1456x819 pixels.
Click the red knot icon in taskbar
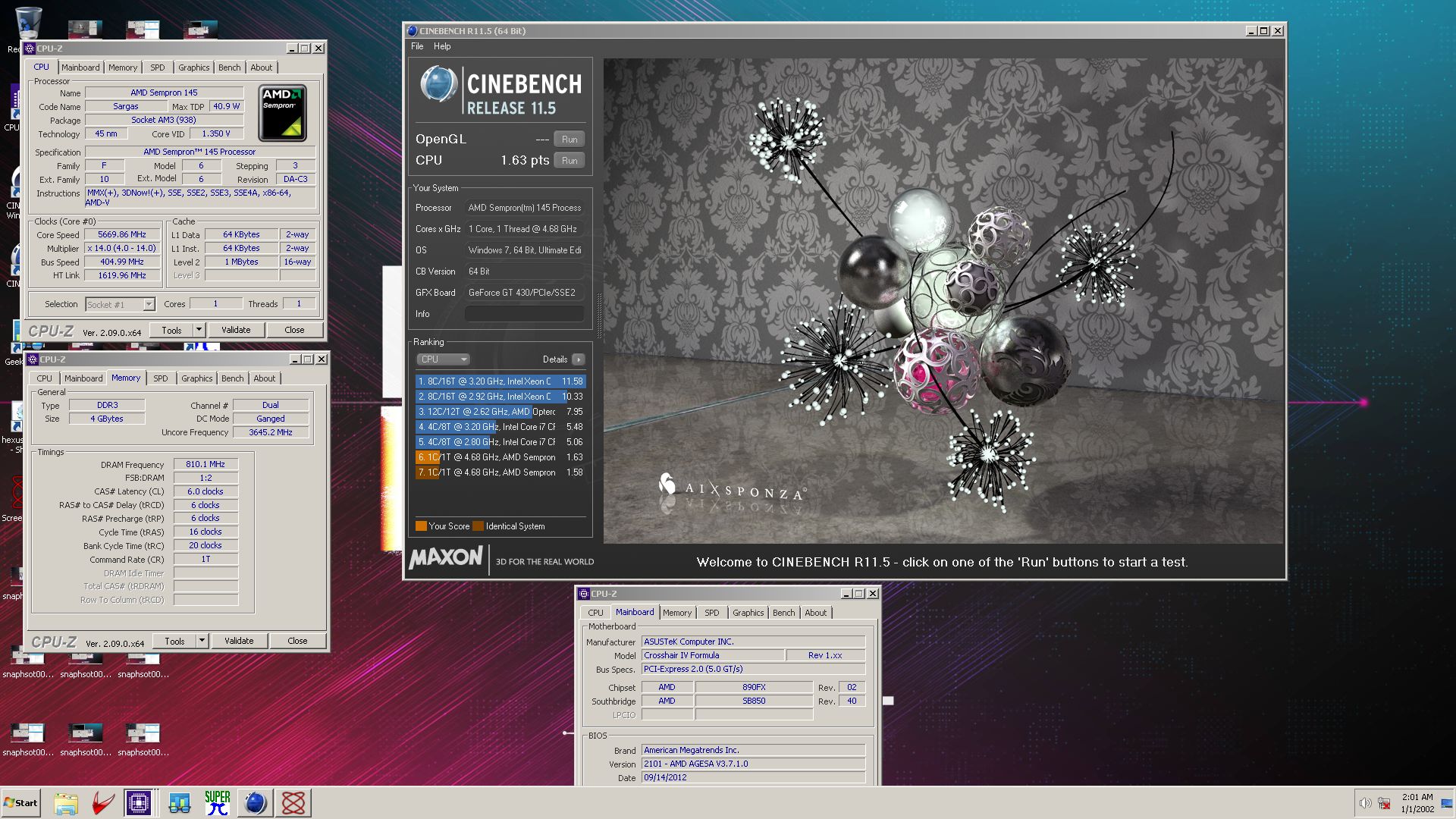pyautogui.click(x=293, y=803)
